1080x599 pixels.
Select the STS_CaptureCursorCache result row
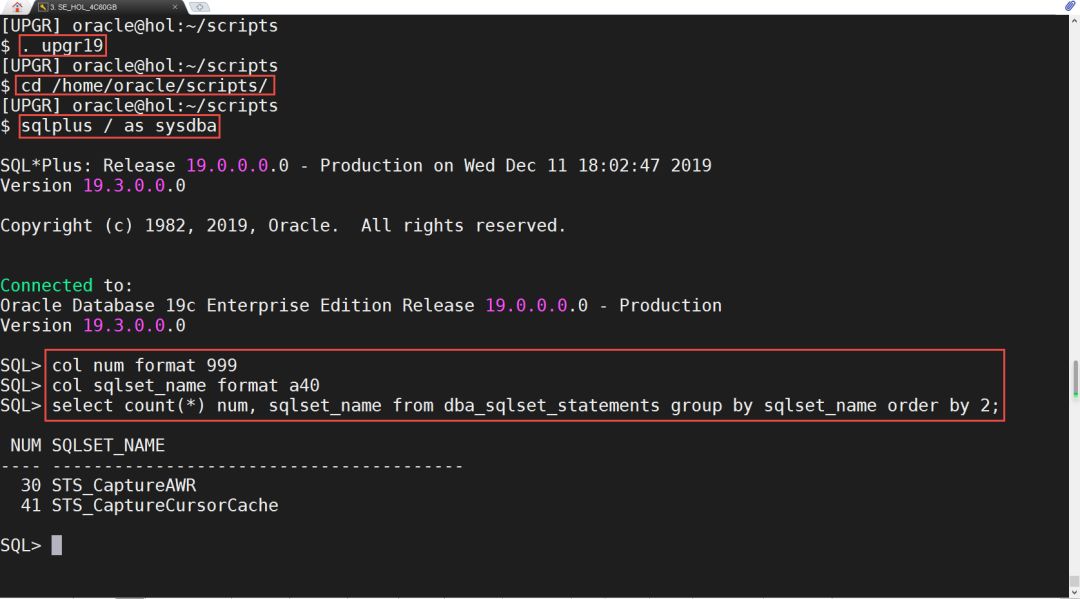165,506
